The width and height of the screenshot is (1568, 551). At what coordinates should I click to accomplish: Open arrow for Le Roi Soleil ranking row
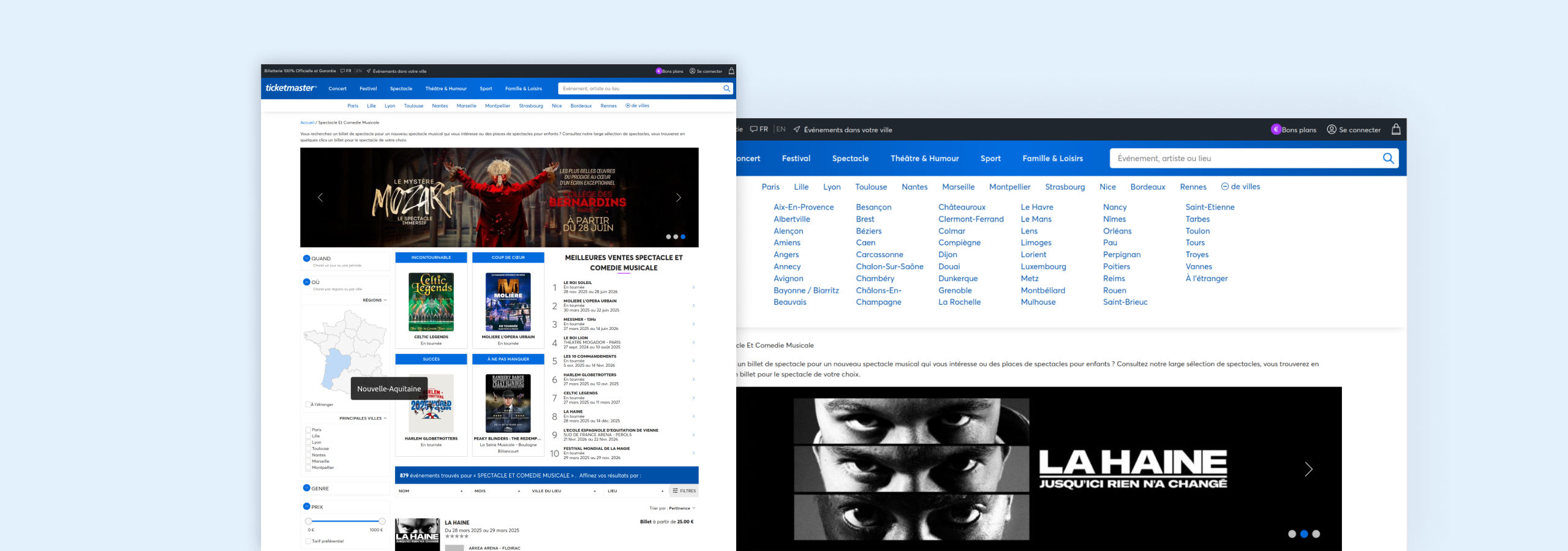click(693, 287)
